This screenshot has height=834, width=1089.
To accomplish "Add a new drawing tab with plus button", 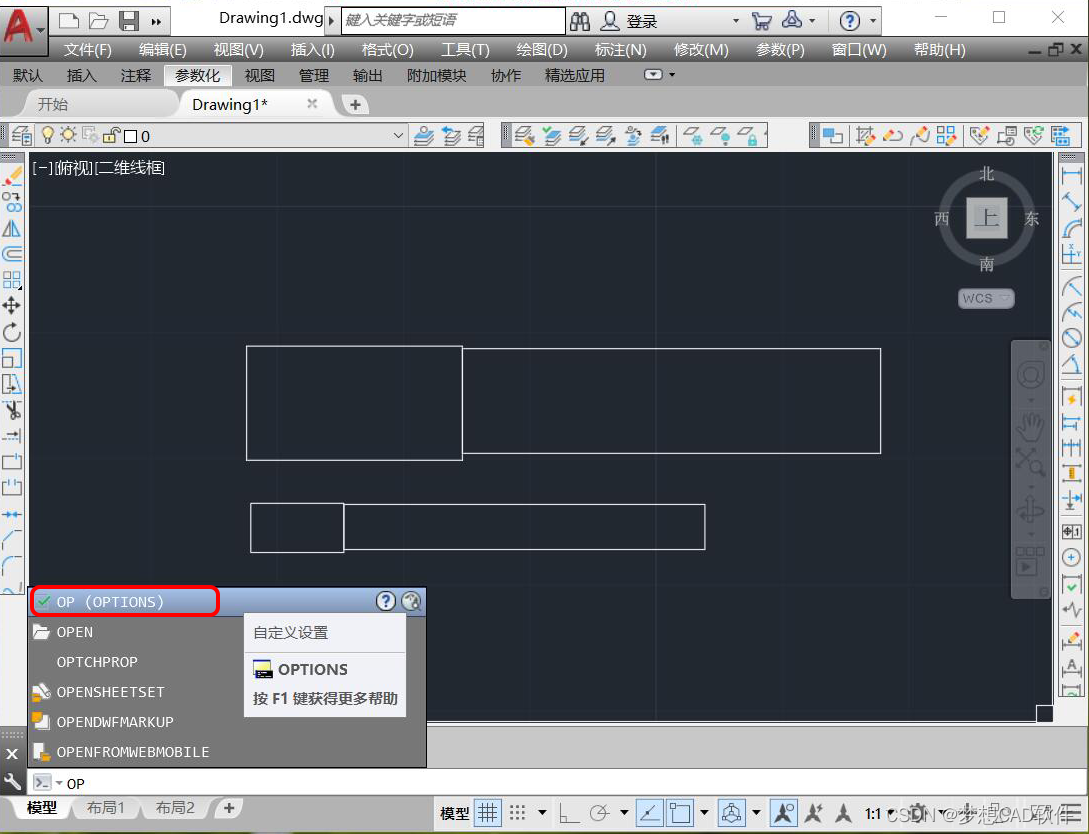I will [355, 105].
